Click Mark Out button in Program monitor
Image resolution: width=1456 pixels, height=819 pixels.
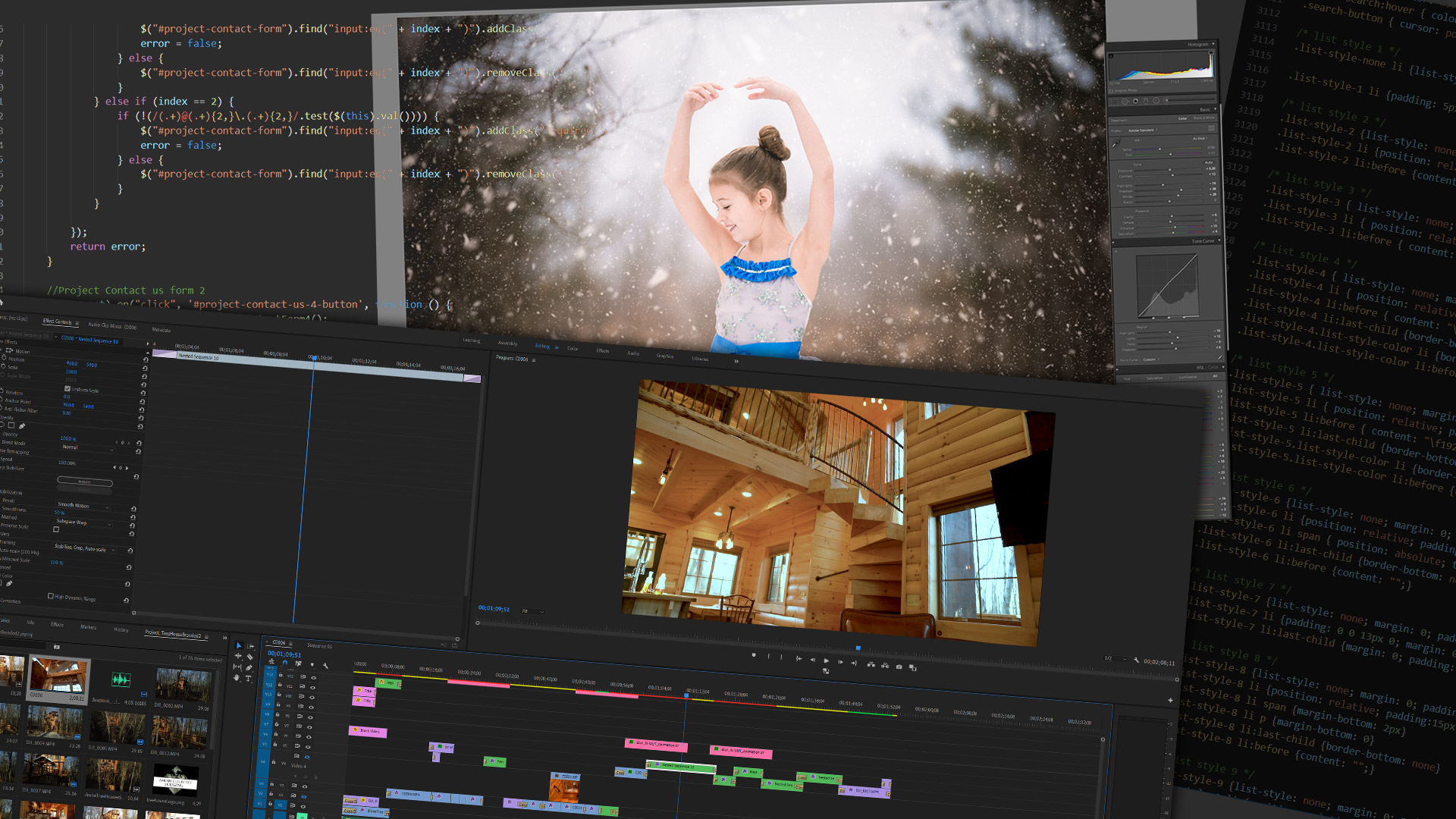[x=781, y=657]
